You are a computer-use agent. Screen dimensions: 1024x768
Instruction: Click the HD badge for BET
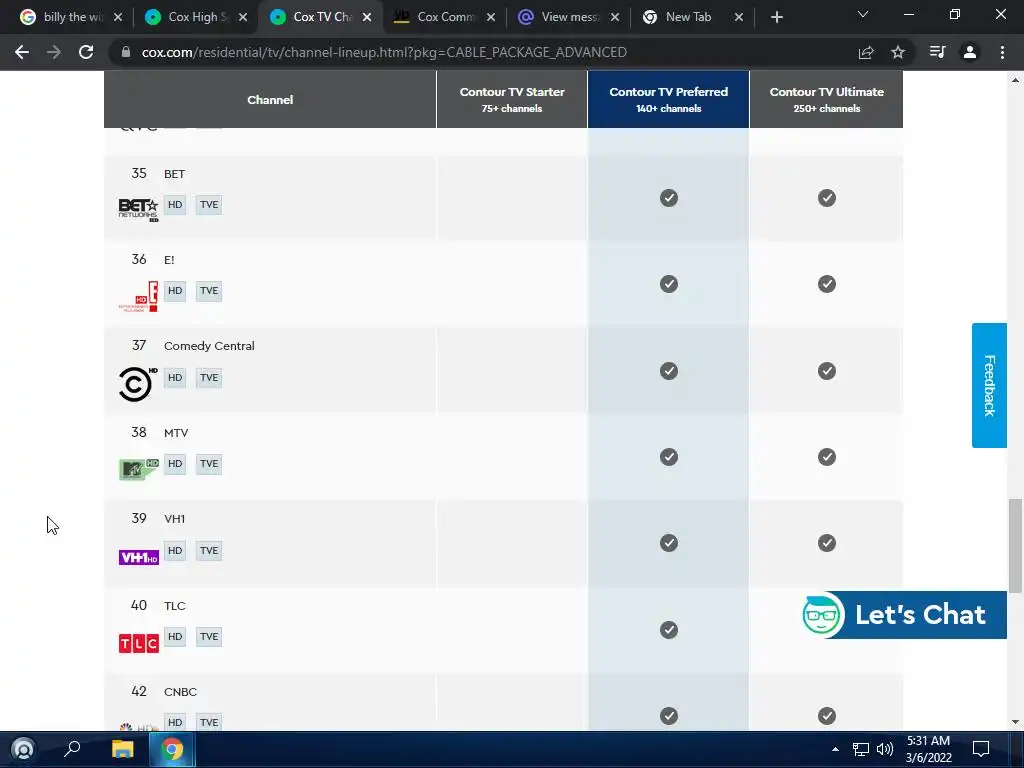click(175, 204)
